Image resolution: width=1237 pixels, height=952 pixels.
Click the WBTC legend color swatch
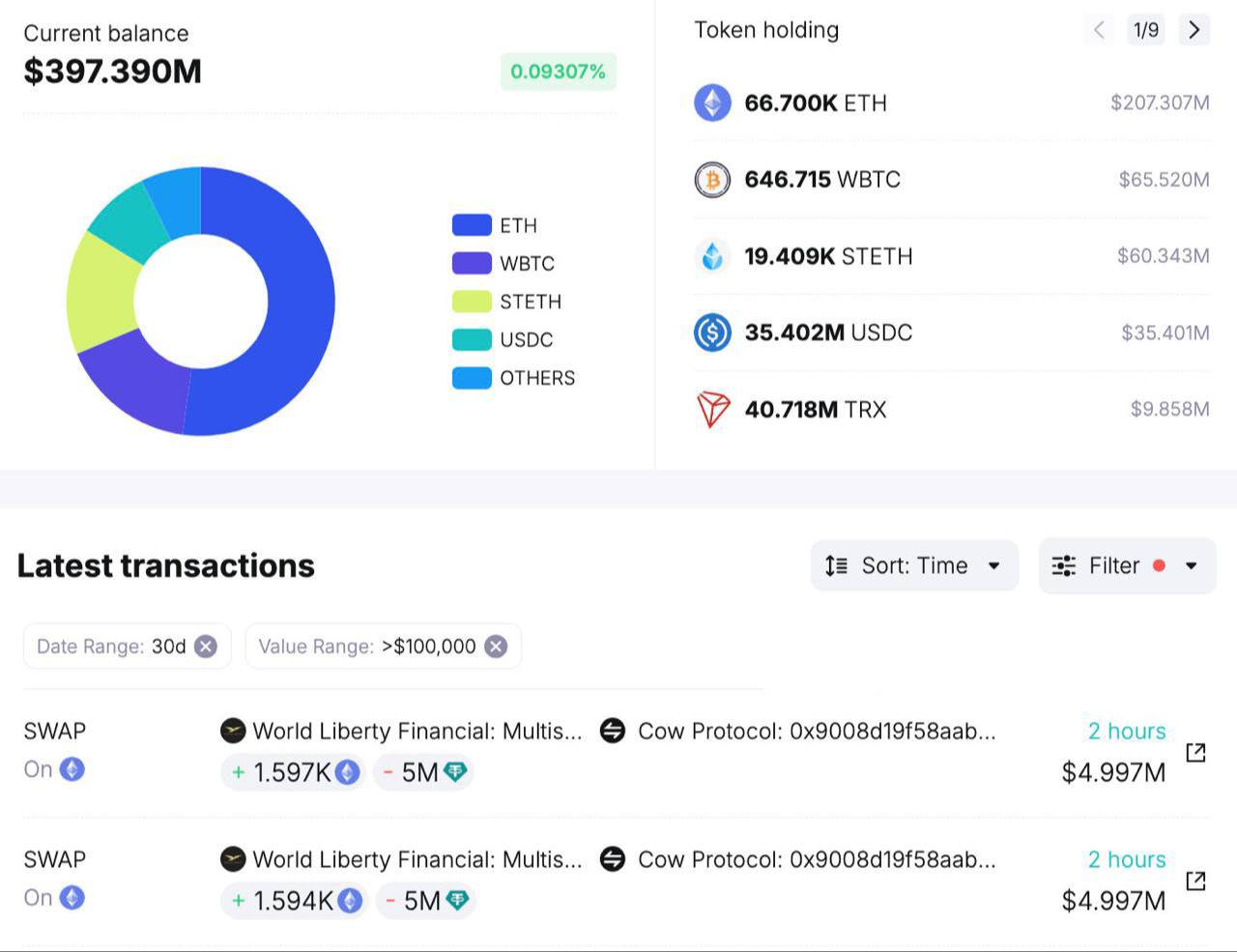point(472,263)
